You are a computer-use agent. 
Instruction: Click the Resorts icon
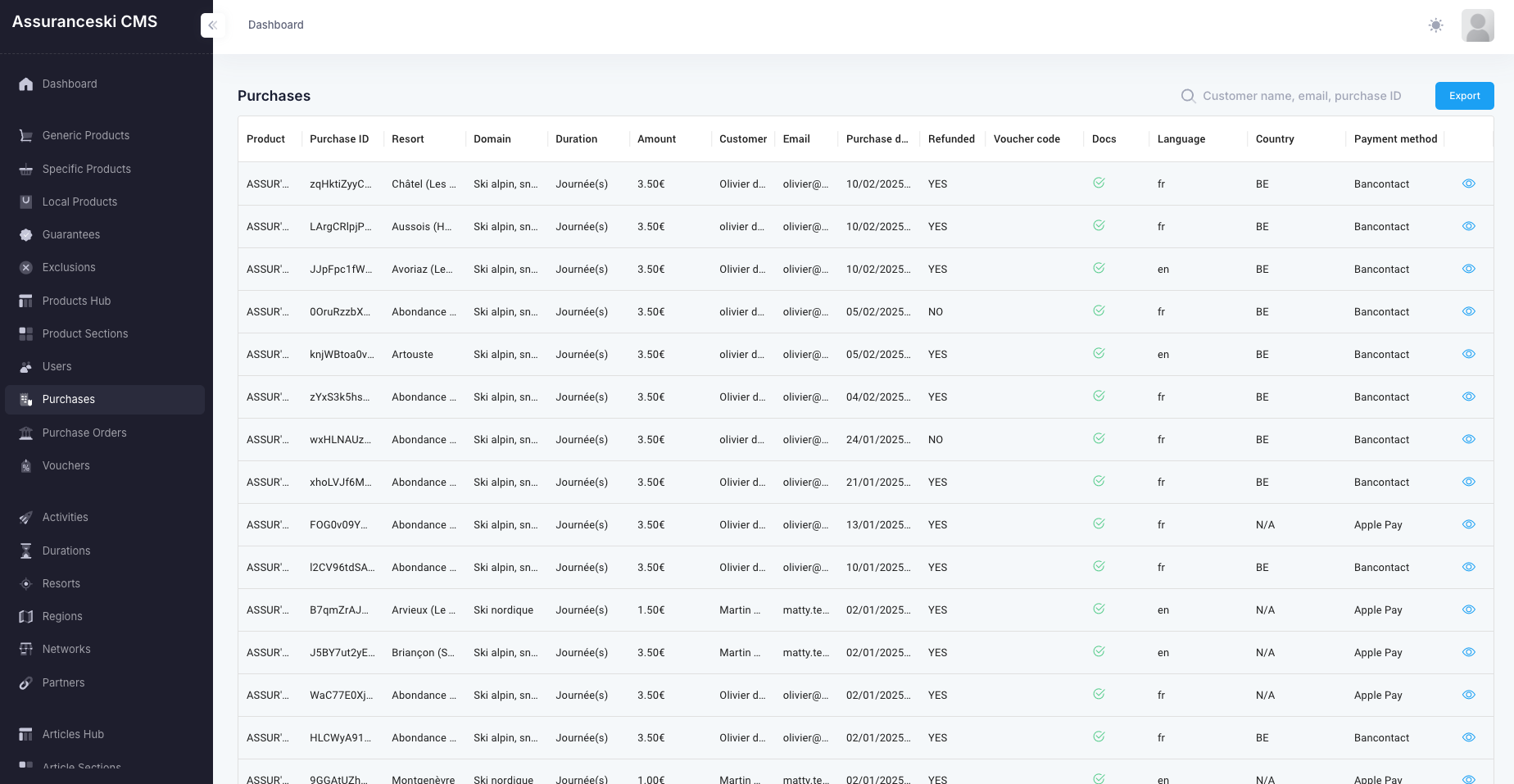26,583
